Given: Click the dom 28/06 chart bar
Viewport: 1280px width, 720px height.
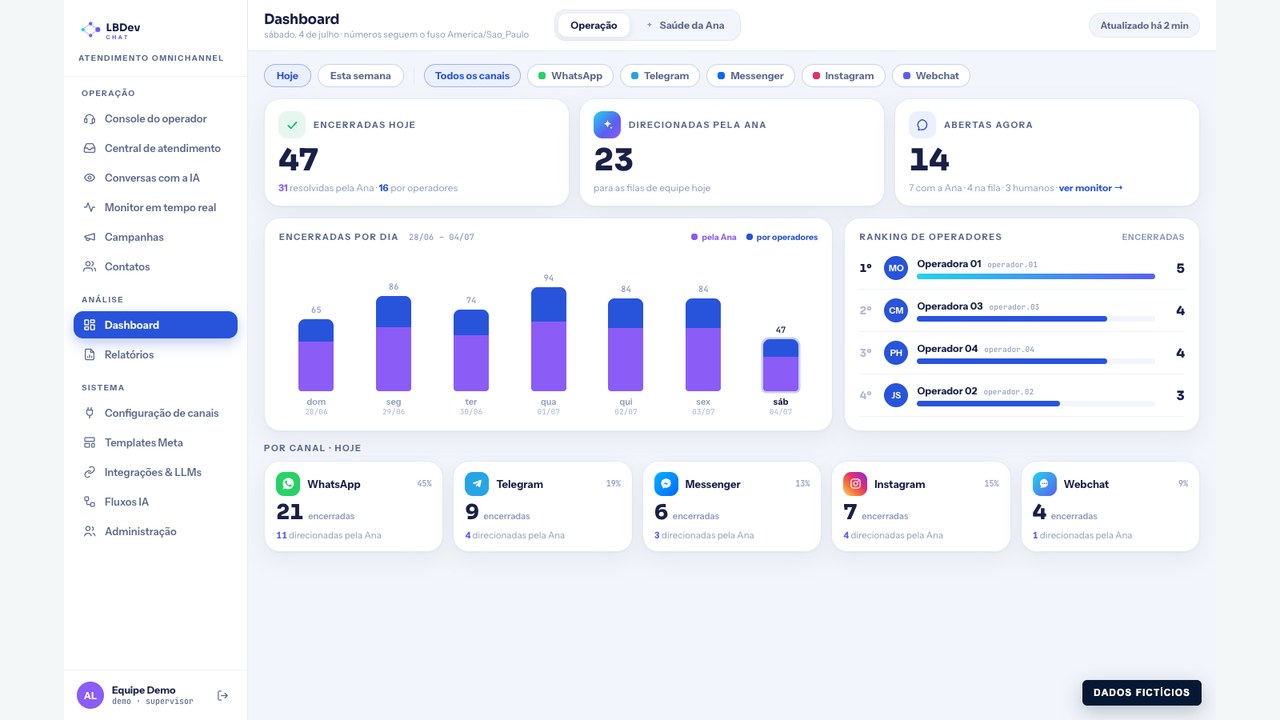Looking at the screenshot, I should coord(316,355).
